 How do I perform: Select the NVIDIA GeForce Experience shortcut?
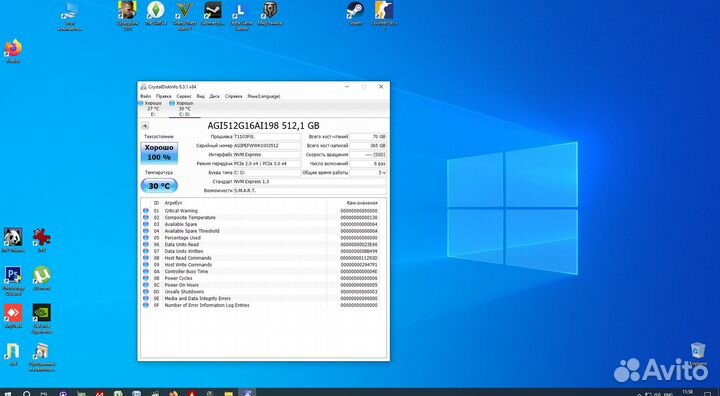(41, 319)
